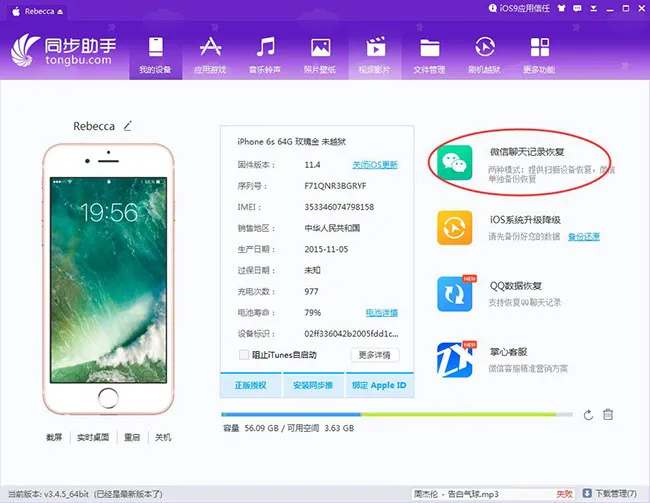Click the 绑定 Apple ID button
This screenshot has width=650, height=503.
coord(379,385)
